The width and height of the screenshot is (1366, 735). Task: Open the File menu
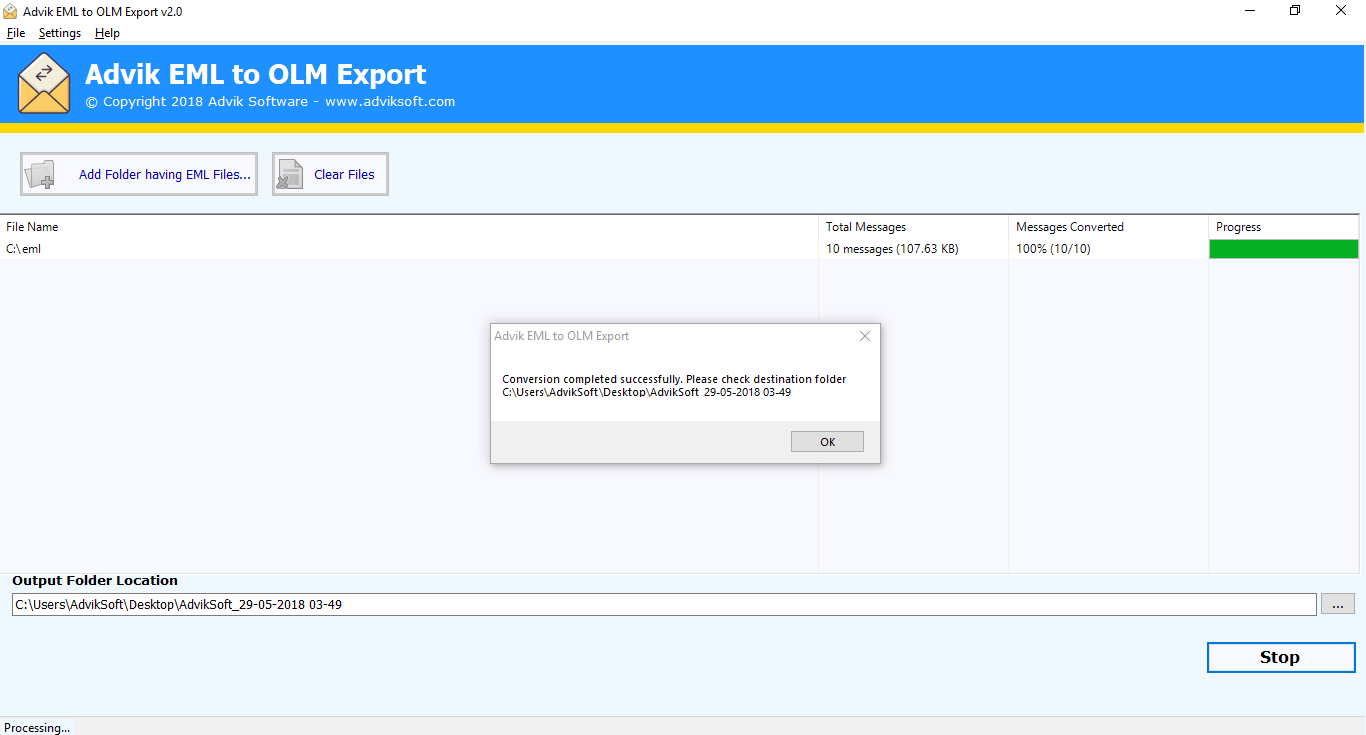(x=16, y=32)
